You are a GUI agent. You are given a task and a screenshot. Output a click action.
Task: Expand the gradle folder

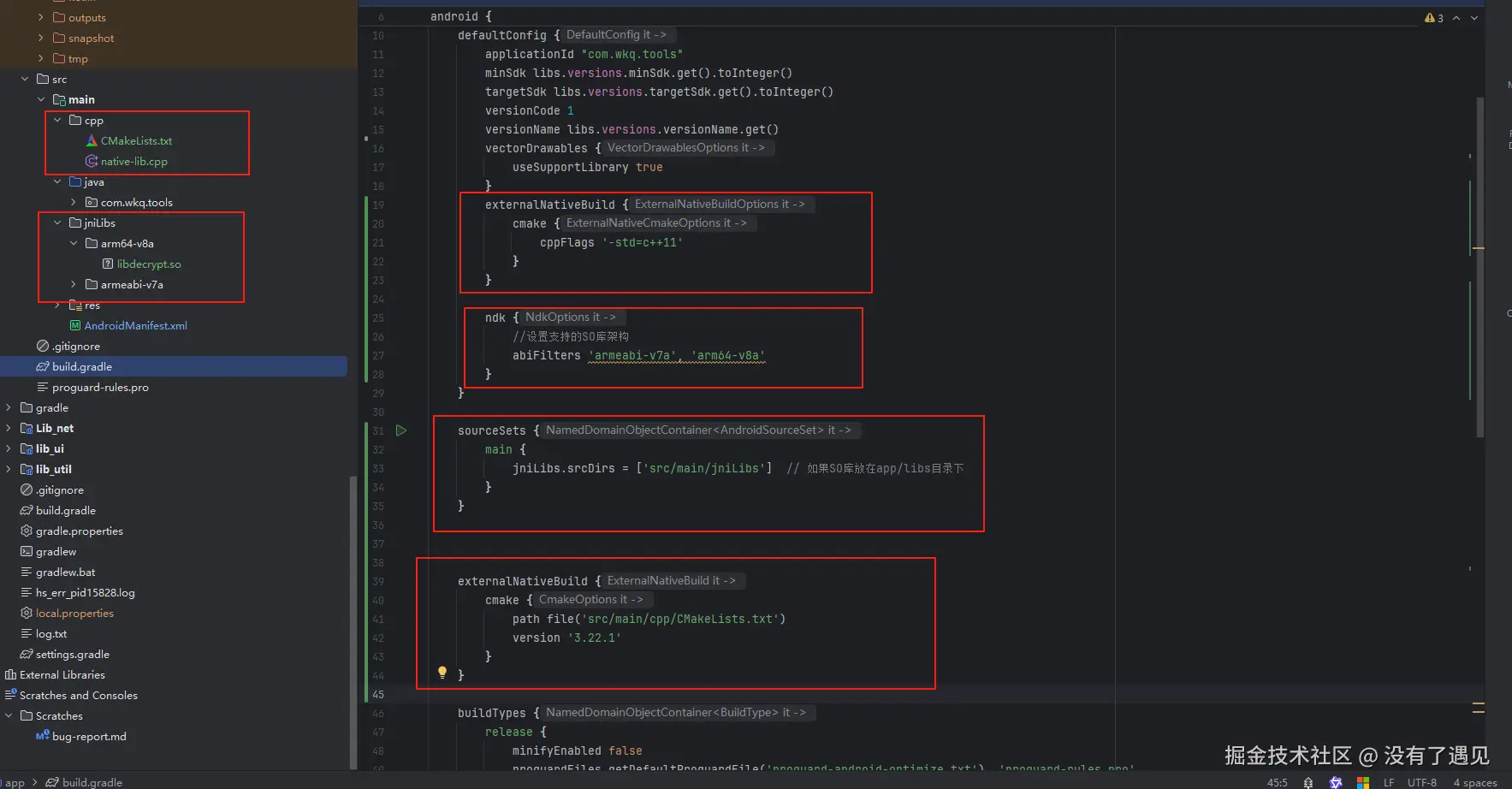pos(9,408)
